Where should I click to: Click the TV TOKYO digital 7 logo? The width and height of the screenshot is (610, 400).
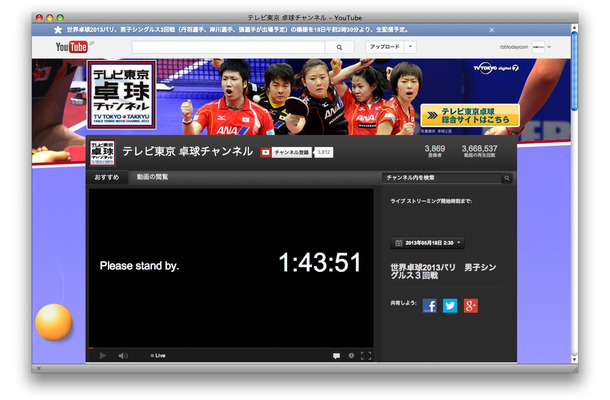click(496, 68)
